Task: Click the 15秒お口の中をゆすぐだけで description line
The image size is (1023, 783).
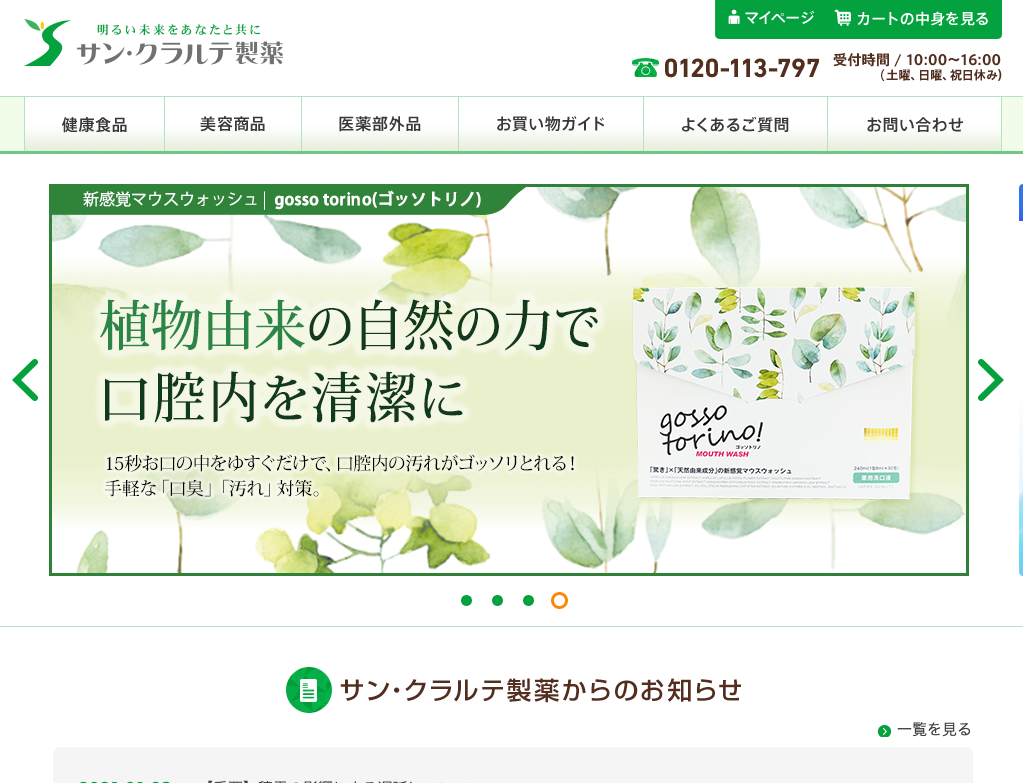Action: click(341, 463)
